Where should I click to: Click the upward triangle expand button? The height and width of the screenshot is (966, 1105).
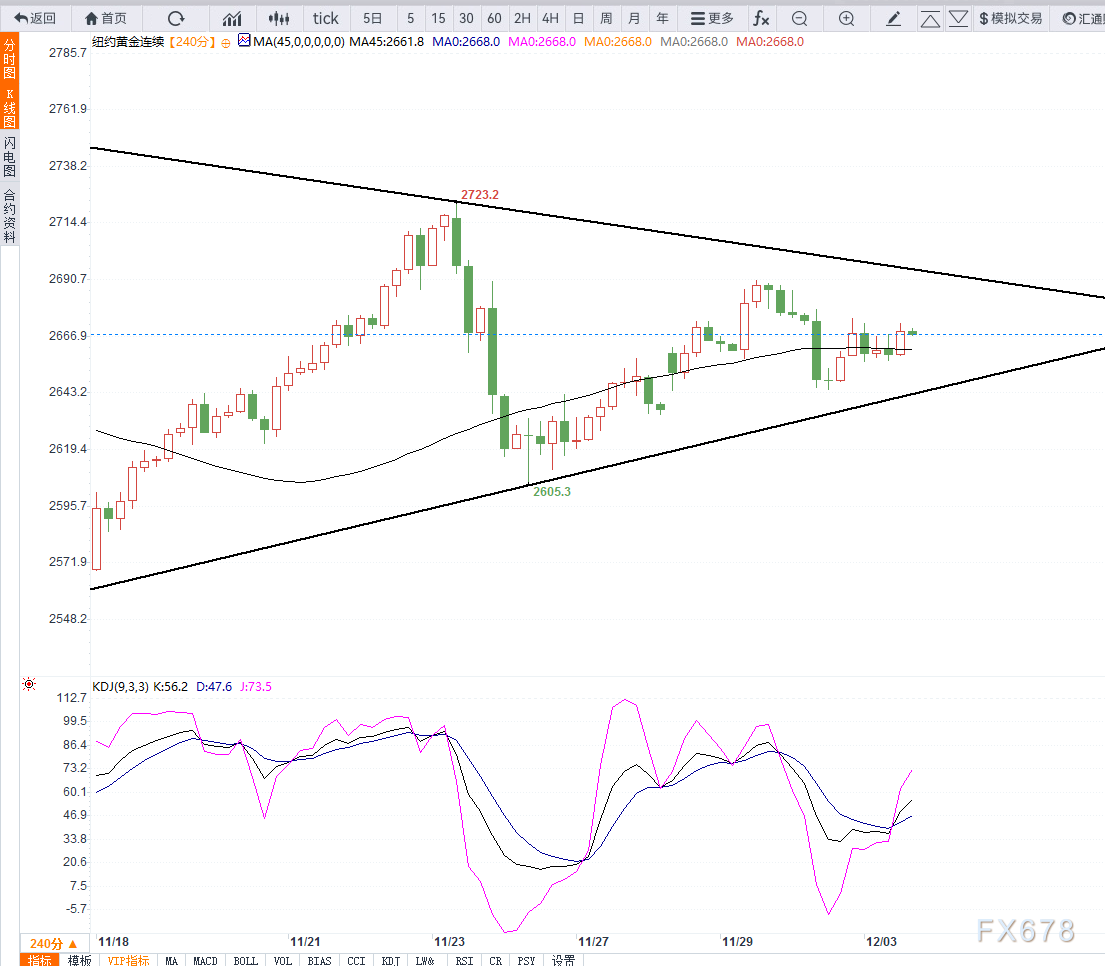pos(930,18)
